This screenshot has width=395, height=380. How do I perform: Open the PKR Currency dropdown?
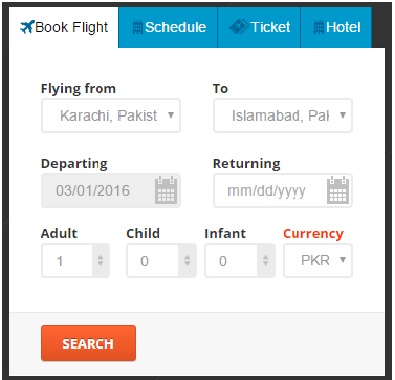(x=318, y=260)
